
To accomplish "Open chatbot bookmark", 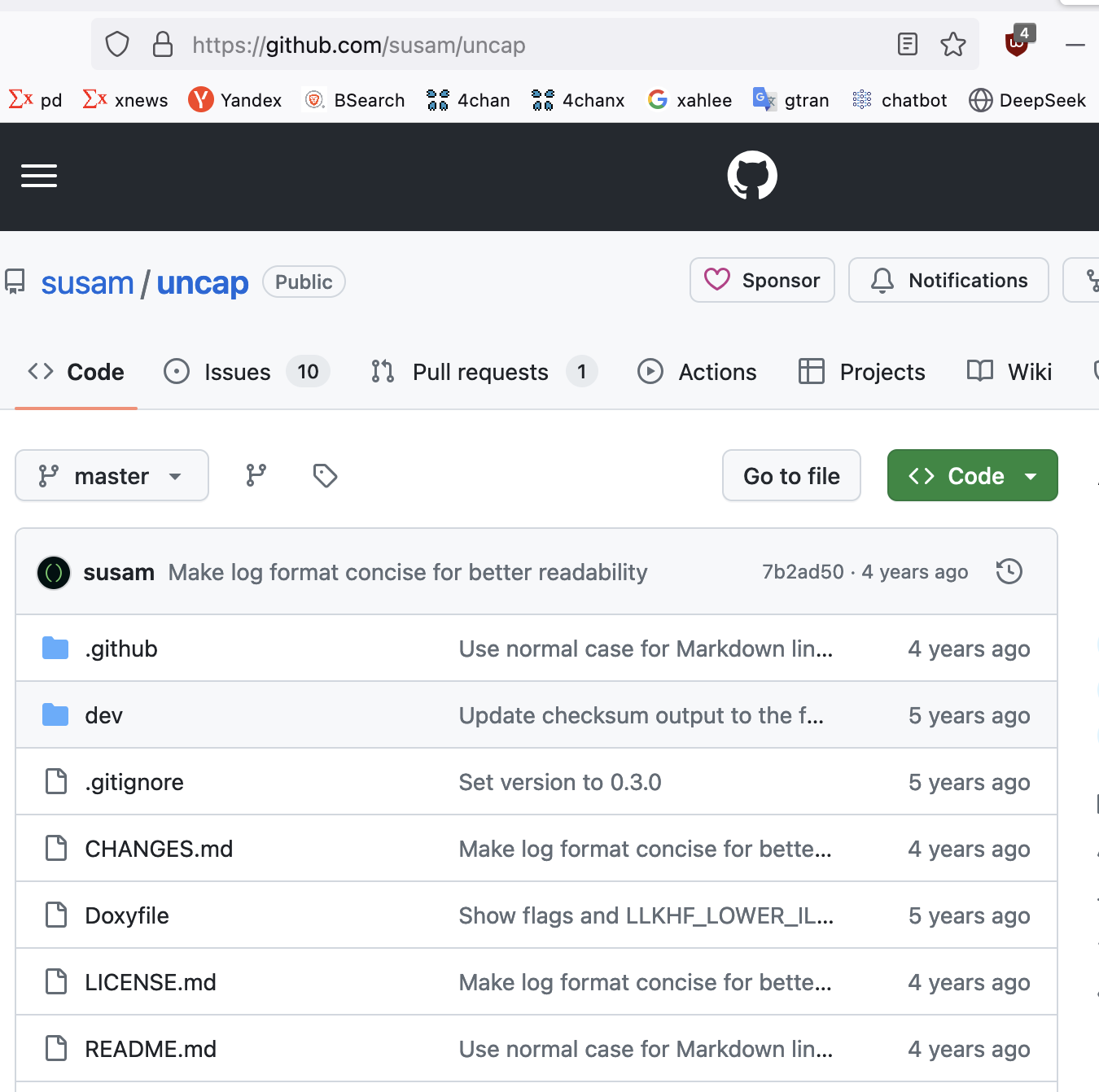I will [900, 100].
